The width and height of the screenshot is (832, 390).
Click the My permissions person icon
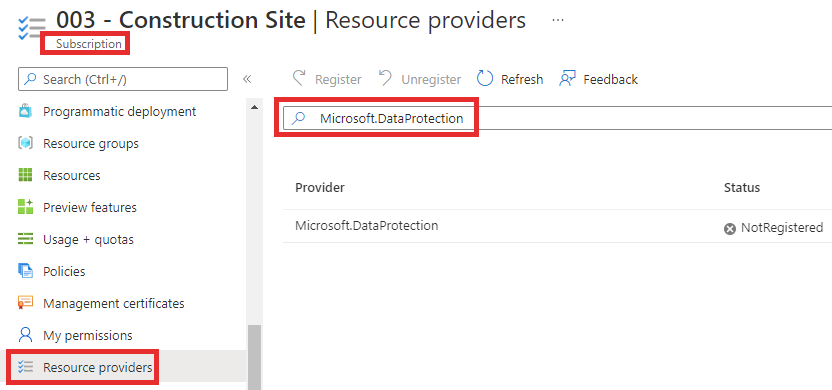pos(25,335)
